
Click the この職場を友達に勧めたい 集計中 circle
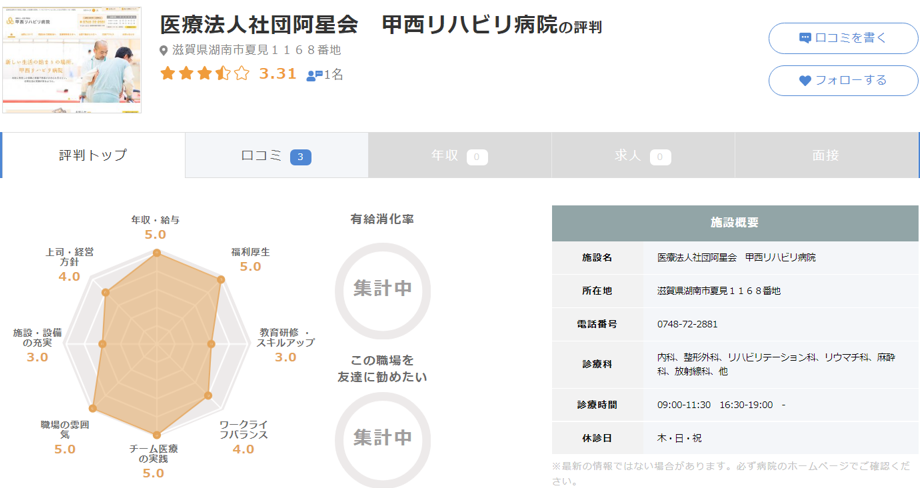click(x=383, y=439)
